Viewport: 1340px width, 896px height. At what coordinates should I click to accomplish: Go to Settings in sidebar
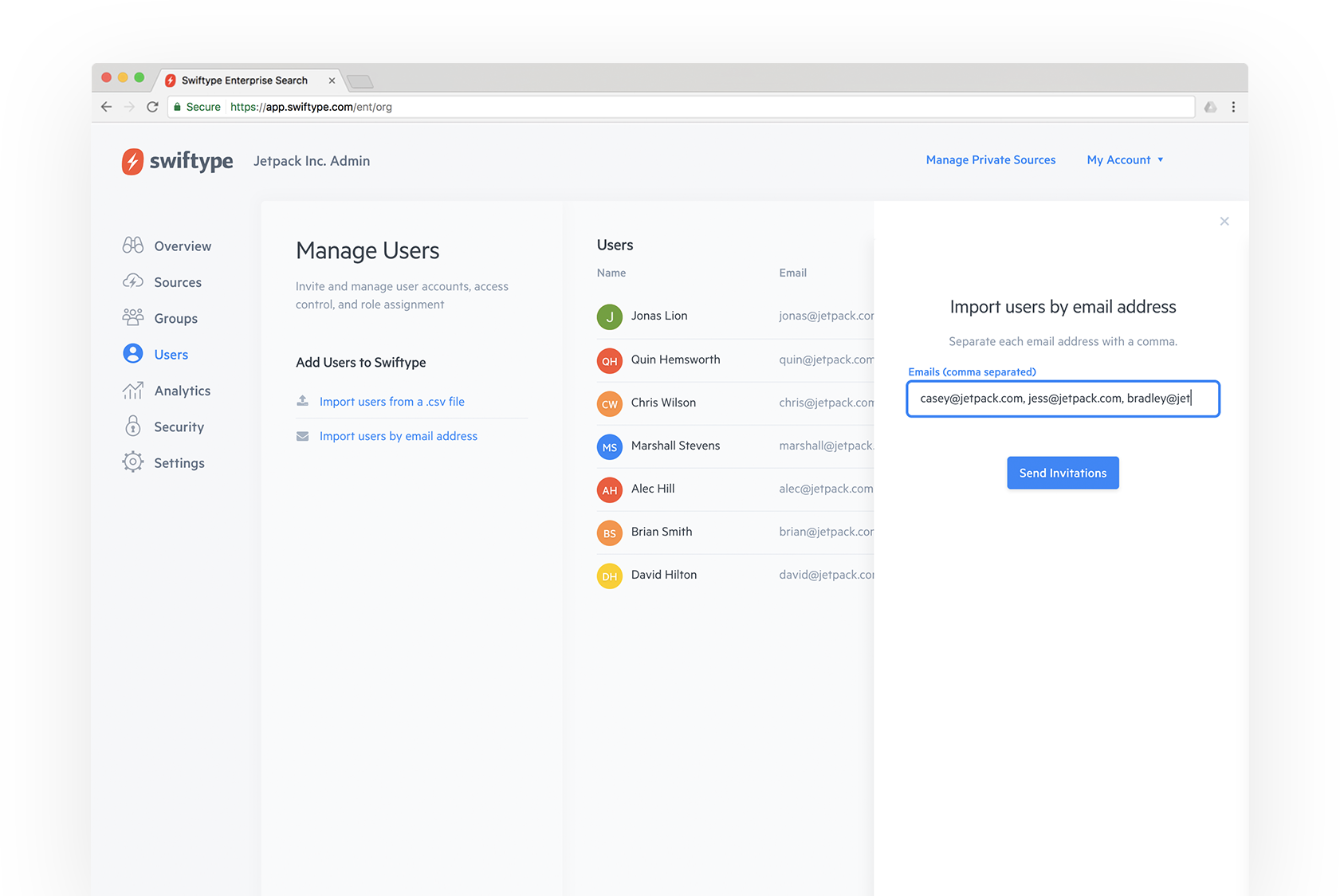179,463
